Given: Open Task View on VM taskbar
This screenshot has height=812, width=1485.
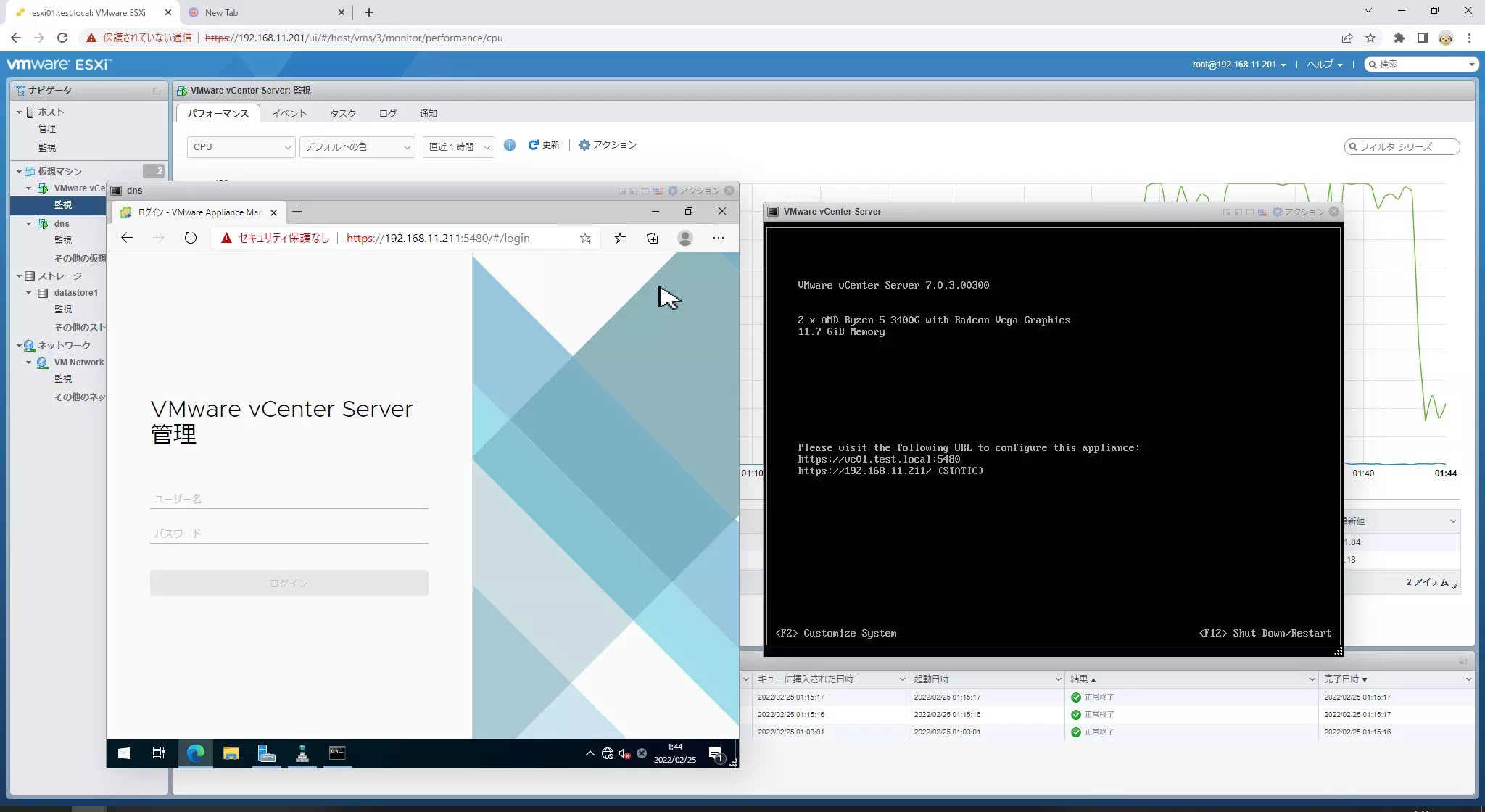Looking at the screenshot, I should click(159, 753).
